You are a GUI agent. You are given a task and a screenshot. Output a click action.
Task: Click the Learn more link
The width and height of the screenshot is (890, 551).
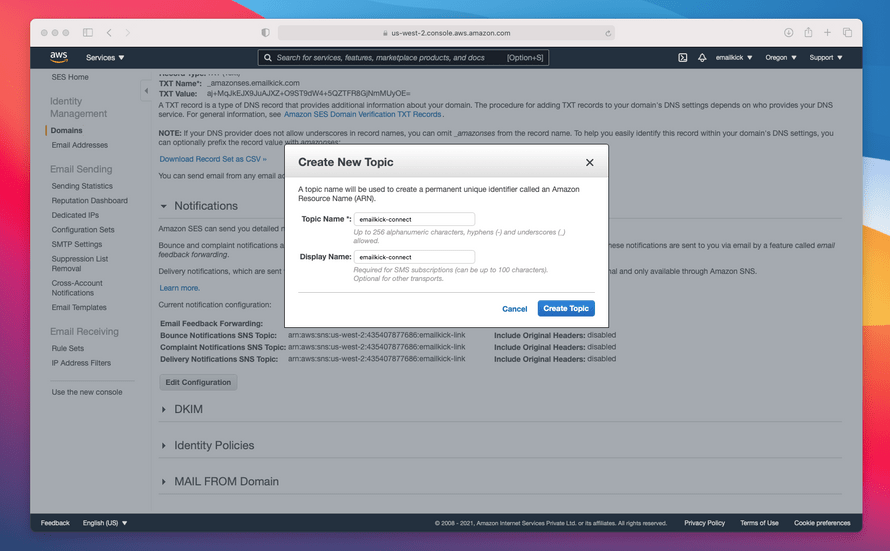coord(179,288)
